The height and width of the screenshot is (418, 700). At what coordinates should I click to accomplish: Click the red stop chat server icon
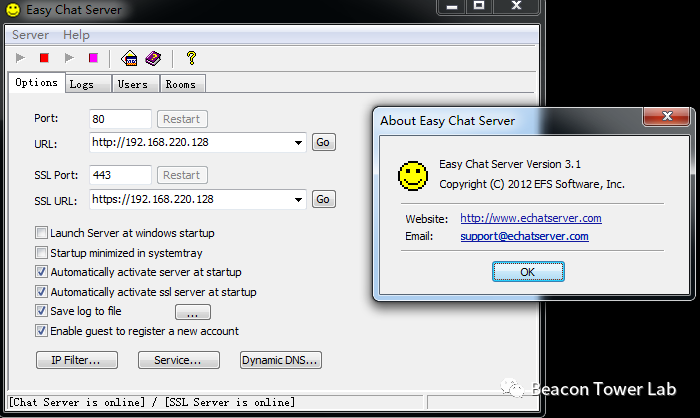click(44, 58)
